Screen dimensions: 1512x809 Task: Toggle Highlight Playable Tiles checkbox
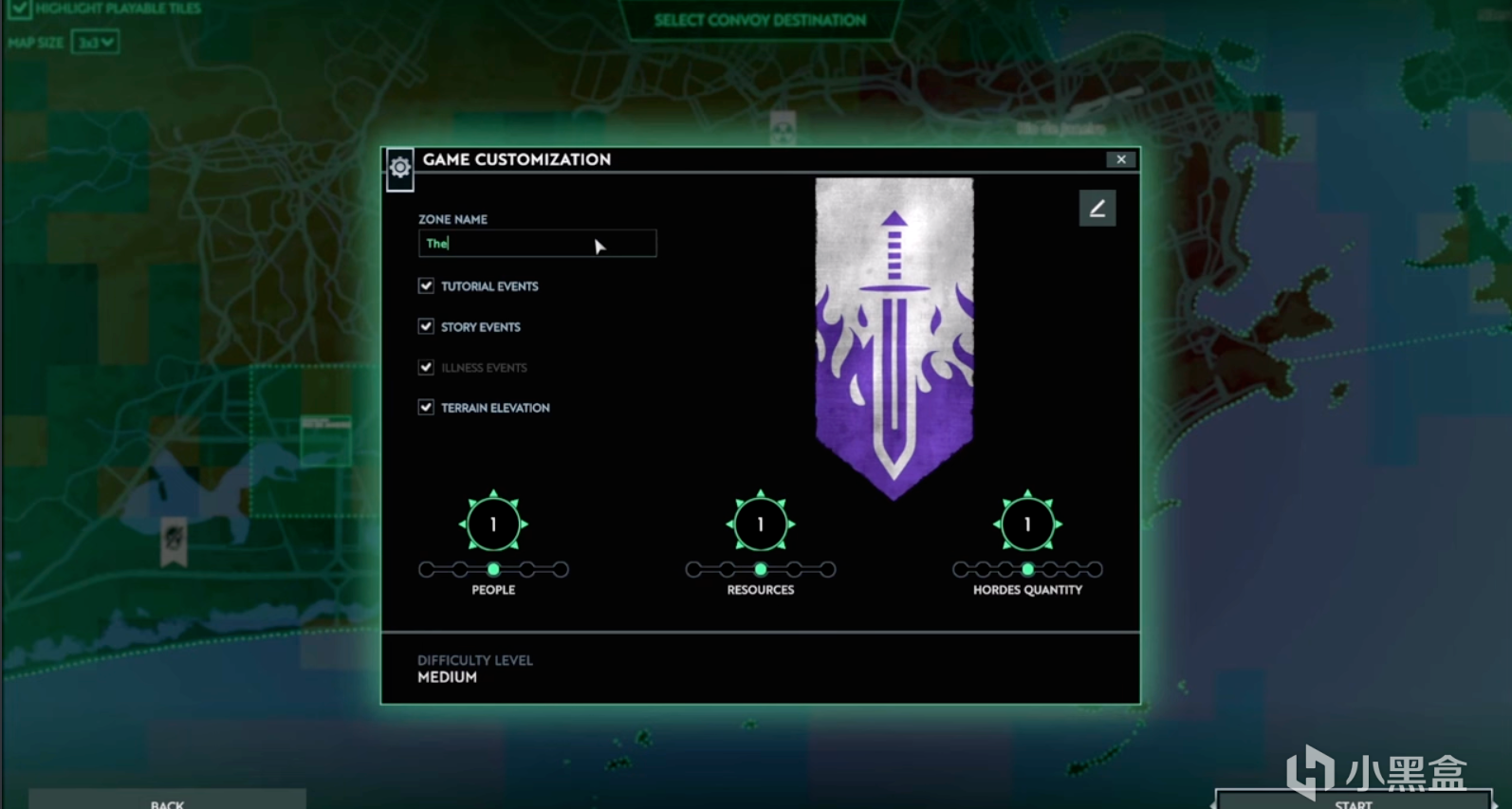coord(19,9)
